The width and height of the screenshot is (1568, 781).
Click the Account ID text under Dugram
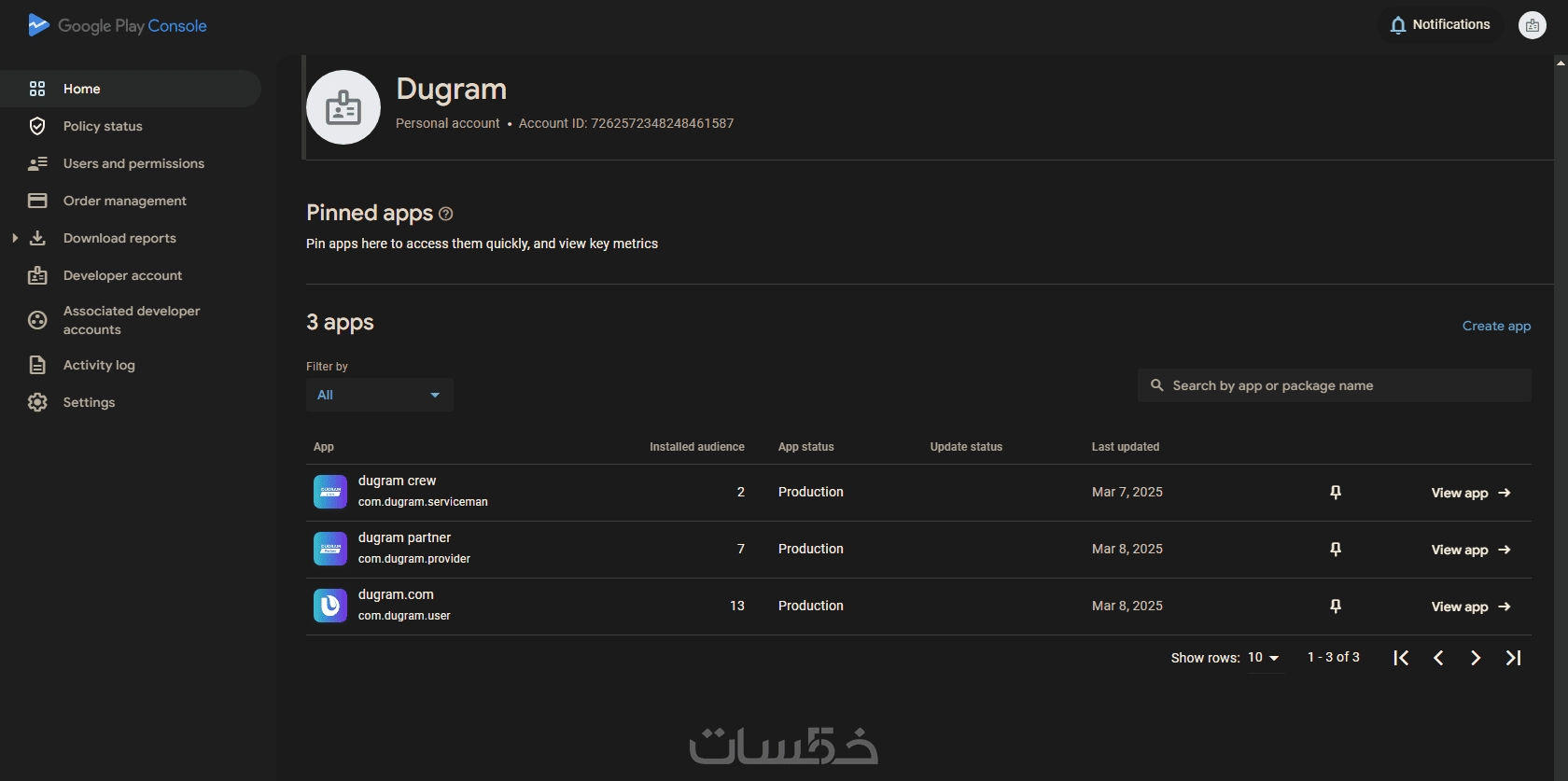pos(626,123)
